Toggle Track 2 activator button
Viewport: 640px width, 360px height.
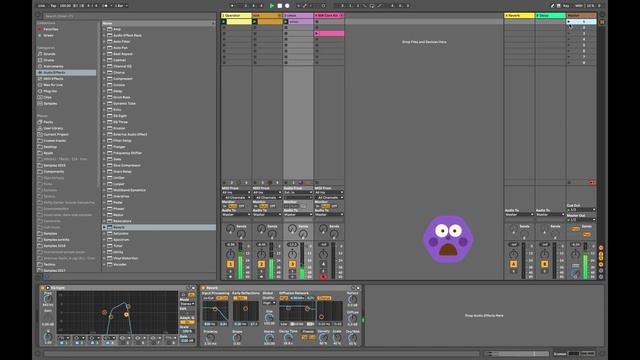pos(261,264)
